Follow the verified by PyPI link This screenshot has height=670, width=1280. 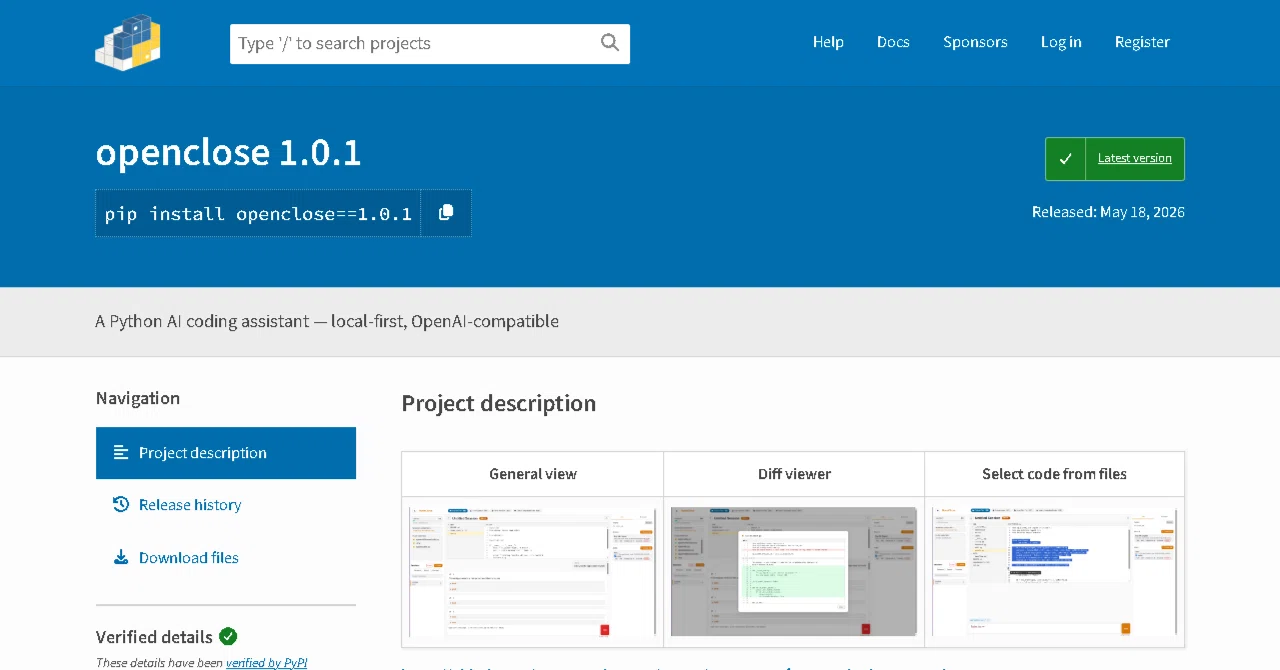coord(267,662)
